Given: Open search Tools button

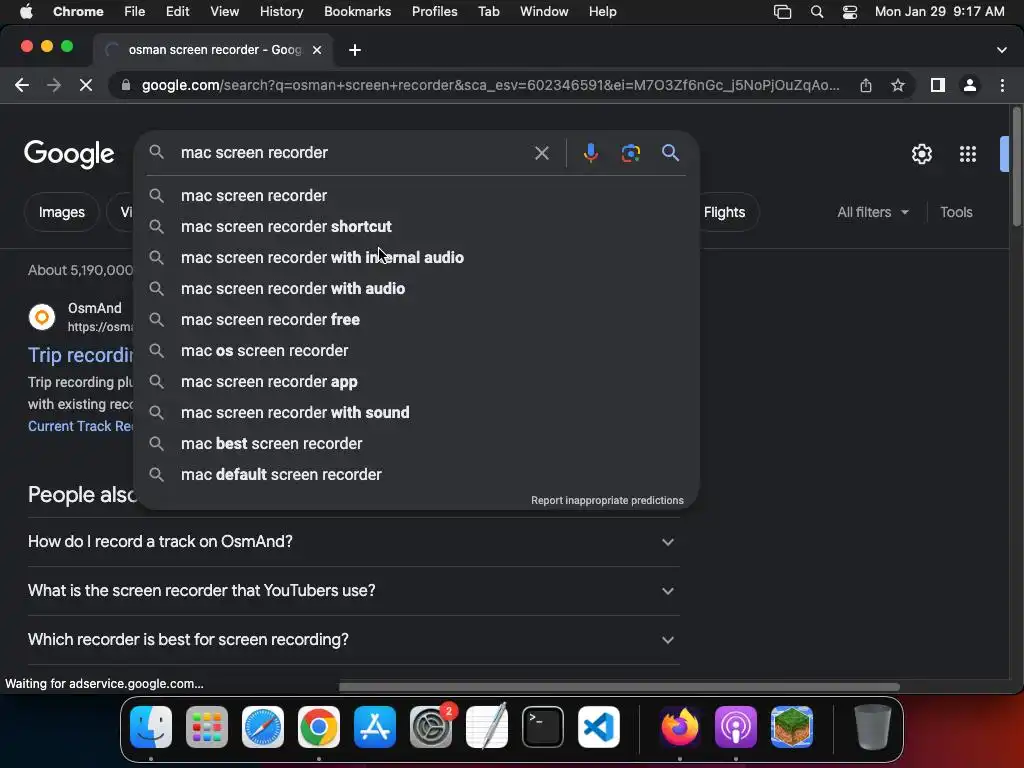Looking at the screenshot, I should (956, 212).
